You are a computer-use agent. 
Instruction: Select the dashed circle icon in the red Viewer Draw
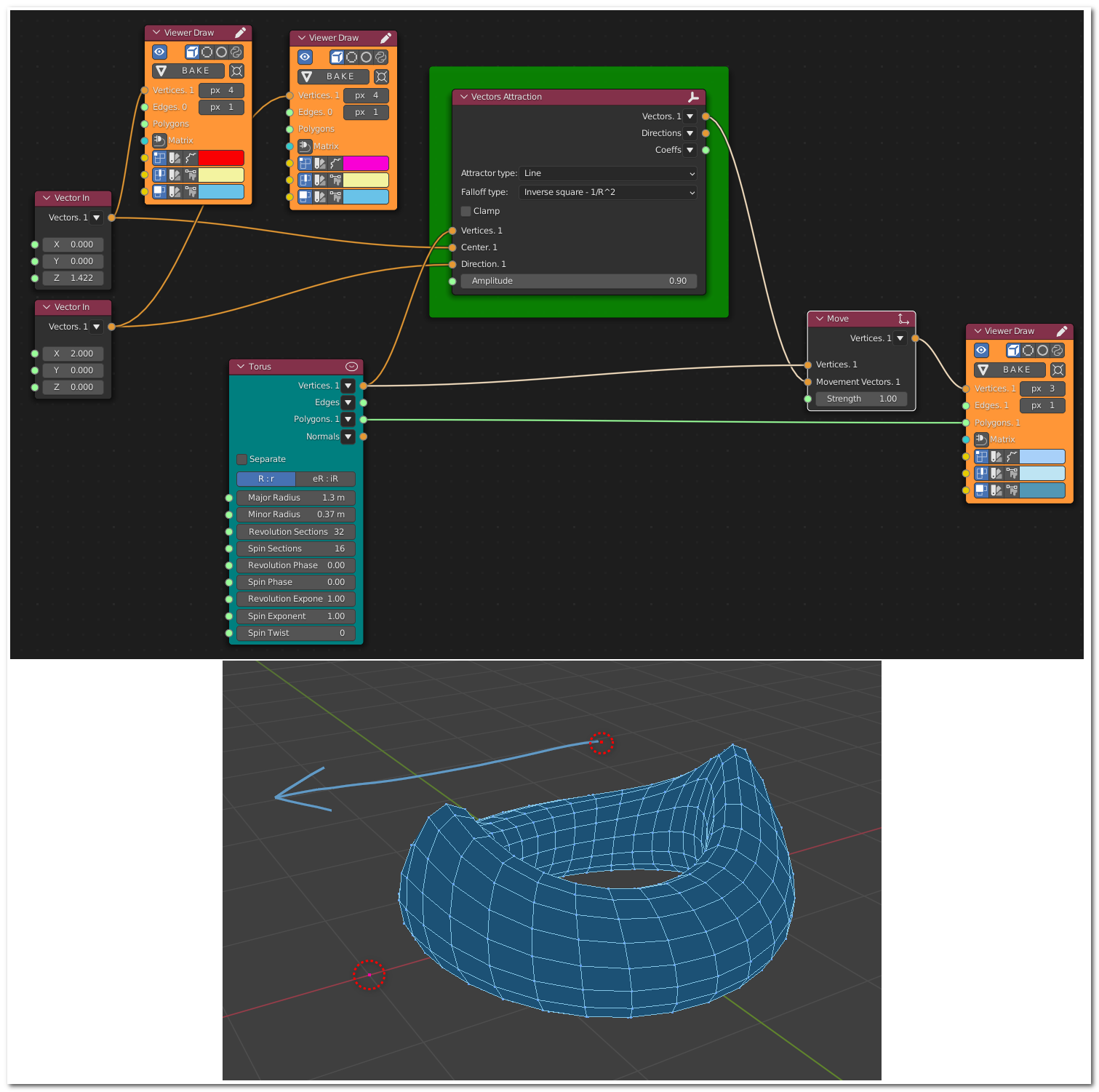coord(207,52)
